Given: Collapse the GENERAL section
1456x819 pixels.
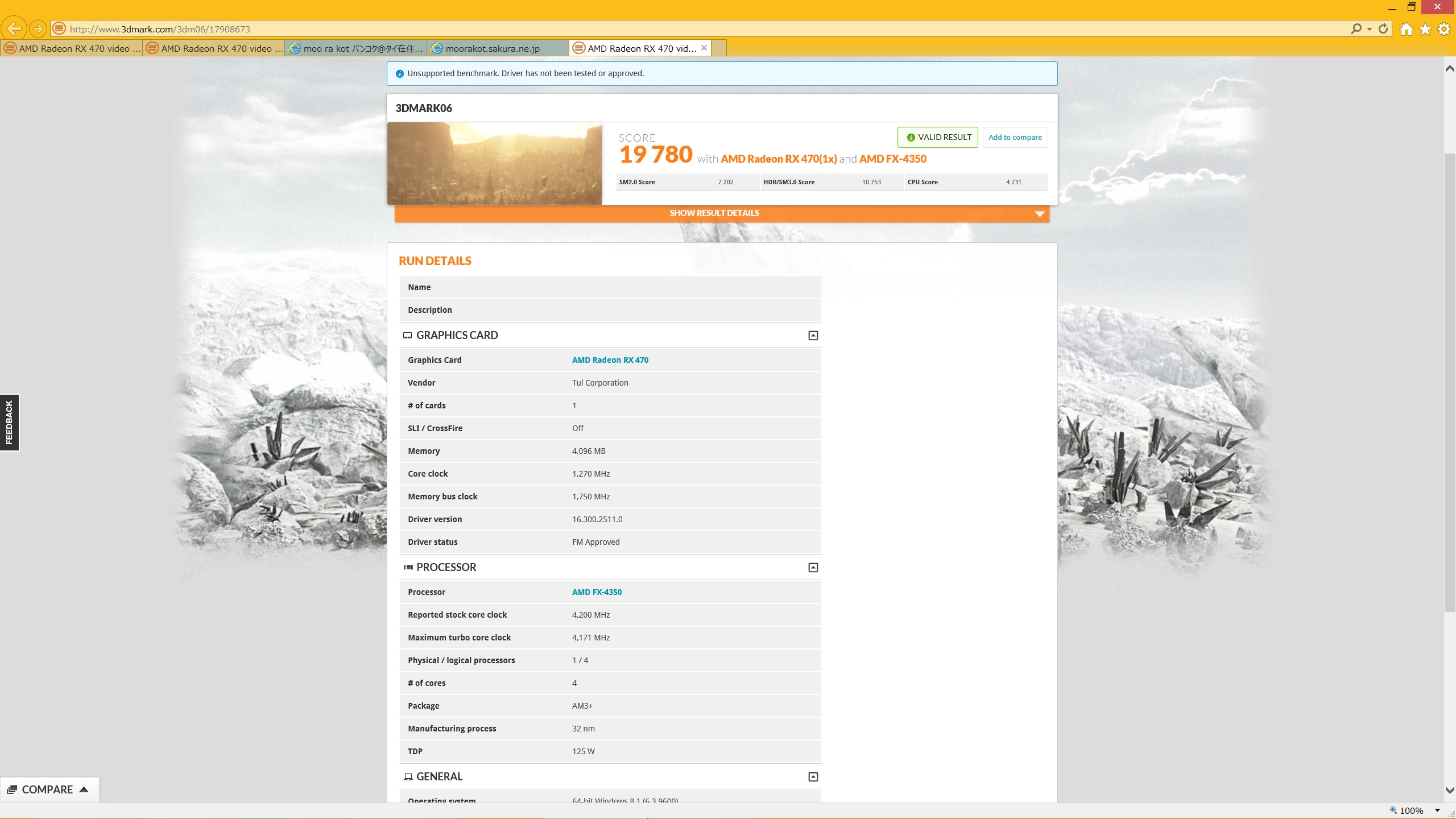Looking at the screenshot, I should [813, 777].
